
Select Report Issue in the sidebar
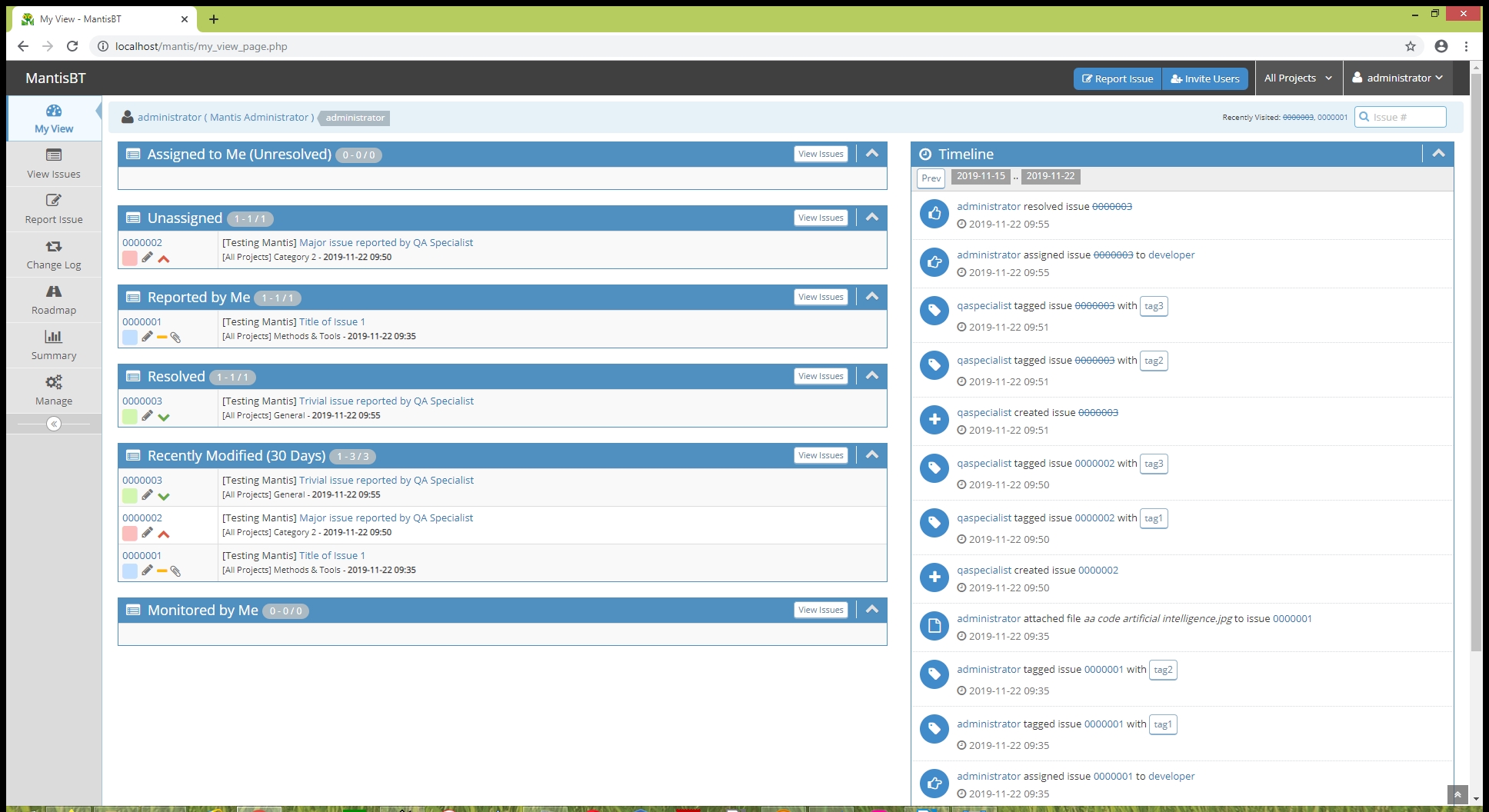click(54, 208)
